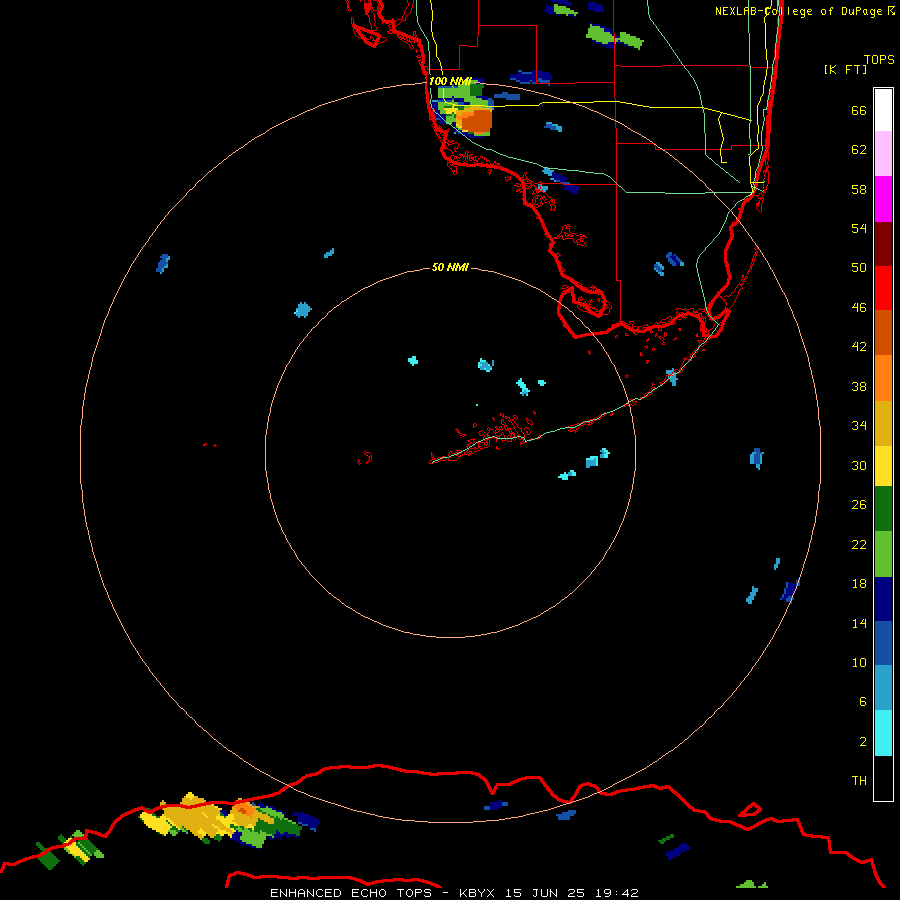The width and height of the screenshot is (900, 900).
Task: Click the 26 scale value
Action: (859, 505)
